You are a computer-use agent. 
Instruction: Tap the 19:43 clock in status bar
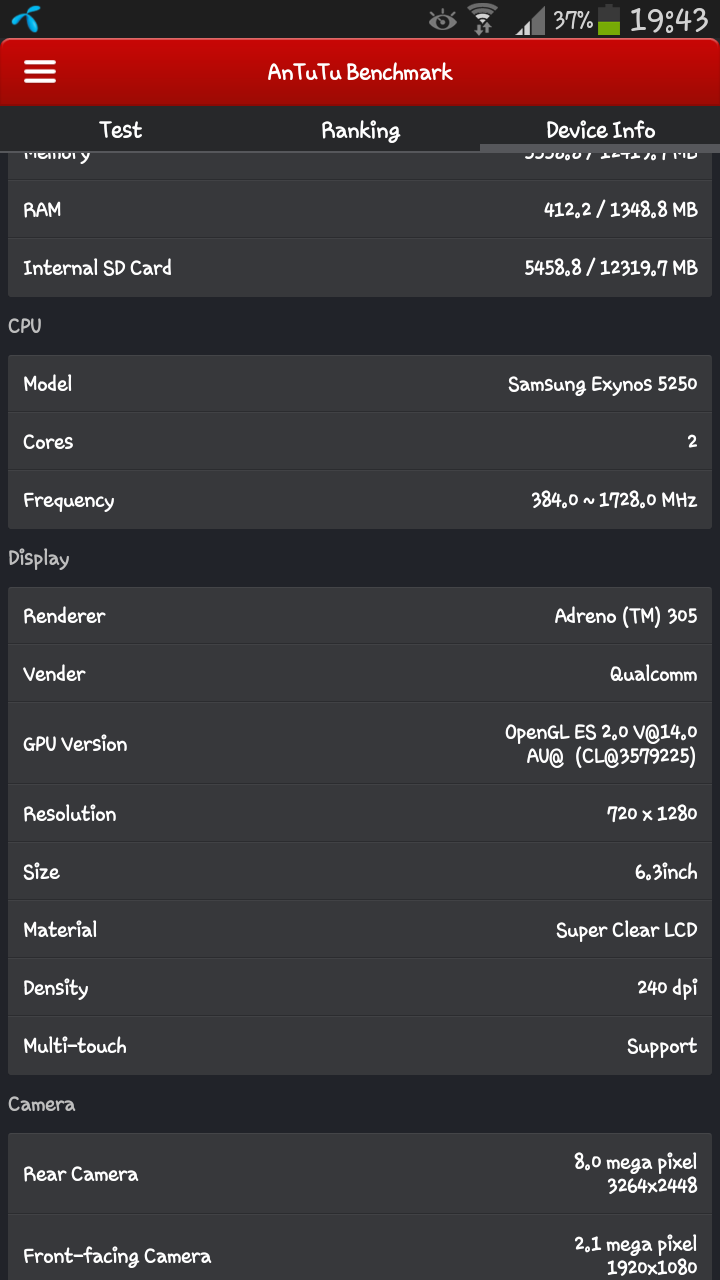click(669, 20)
